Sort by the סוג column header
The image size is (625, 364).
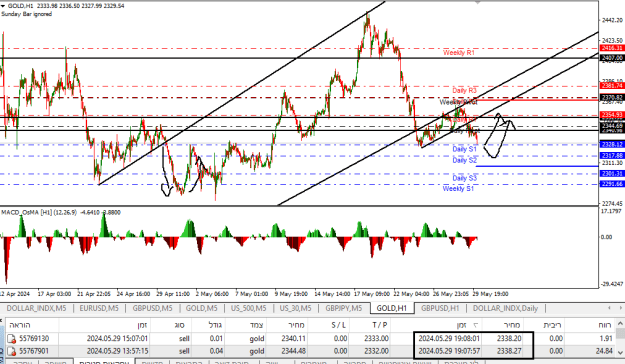point(179,325)
